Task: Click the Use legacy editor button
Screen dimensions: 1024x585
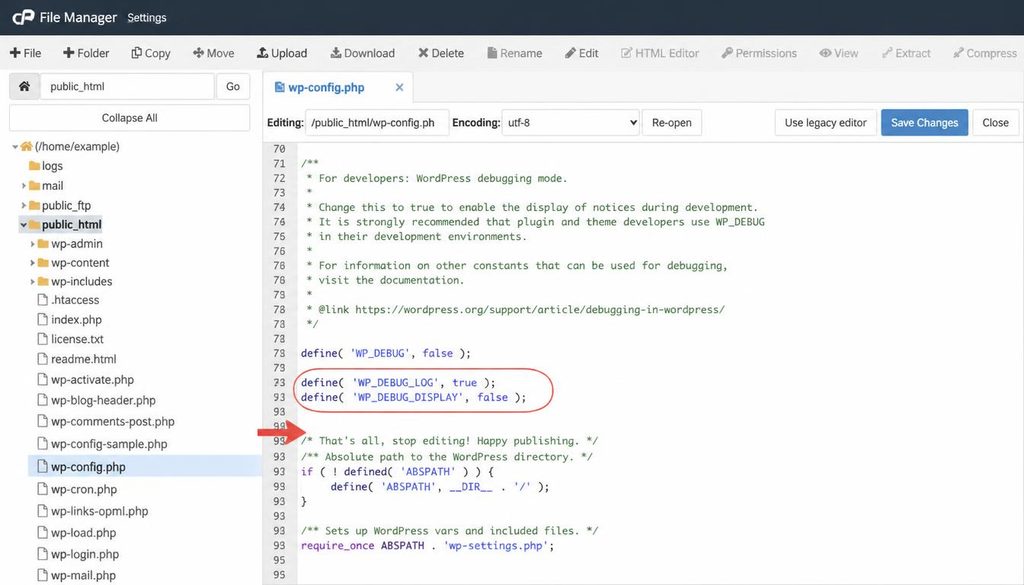Action: (825, 123)
